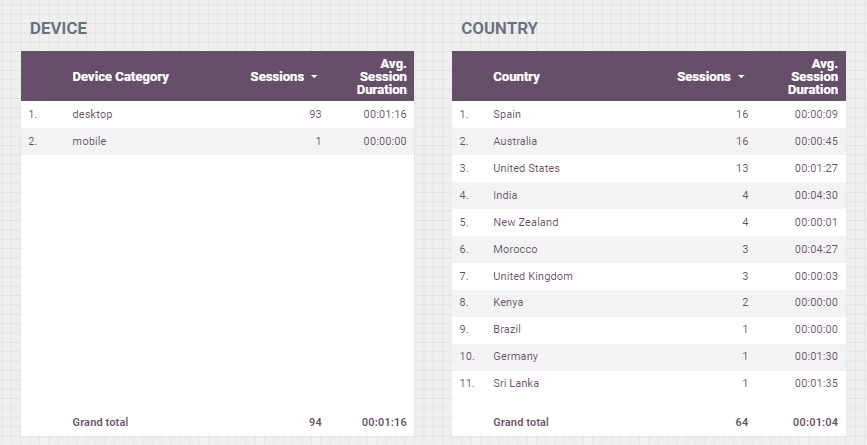Viewport: 867px width, 445px height.
Task: Select the desktop row
Action: click(x=217, y=114)
